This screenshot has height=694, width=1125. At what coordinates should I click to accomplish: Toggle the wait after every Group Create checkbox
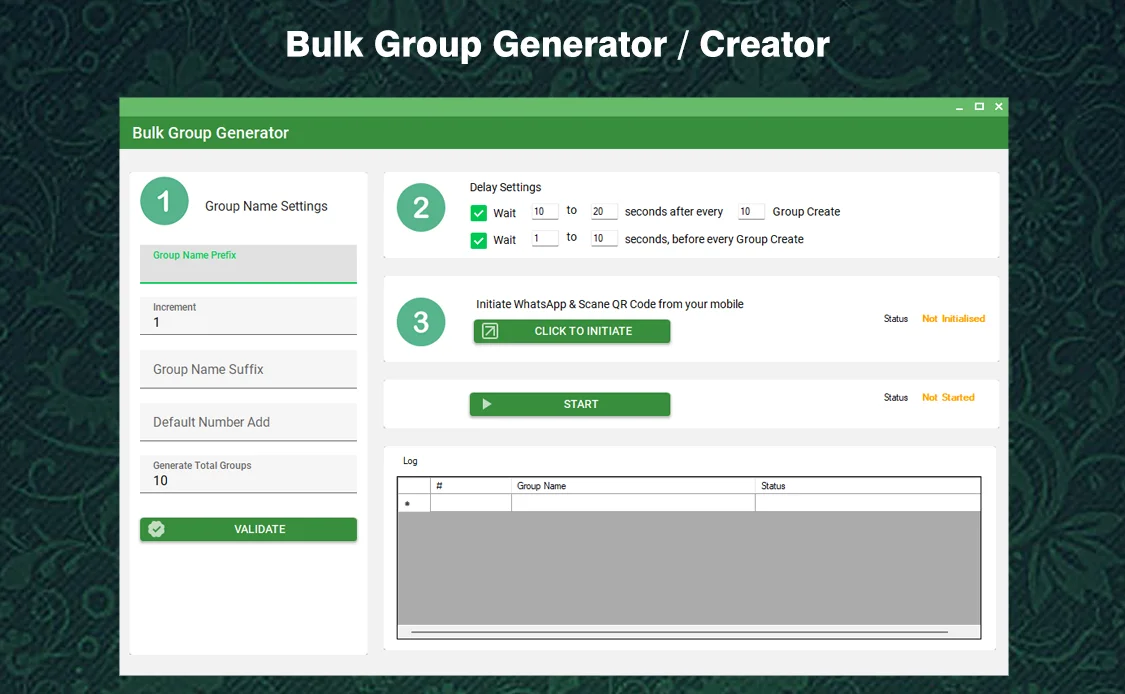(479, 212)
